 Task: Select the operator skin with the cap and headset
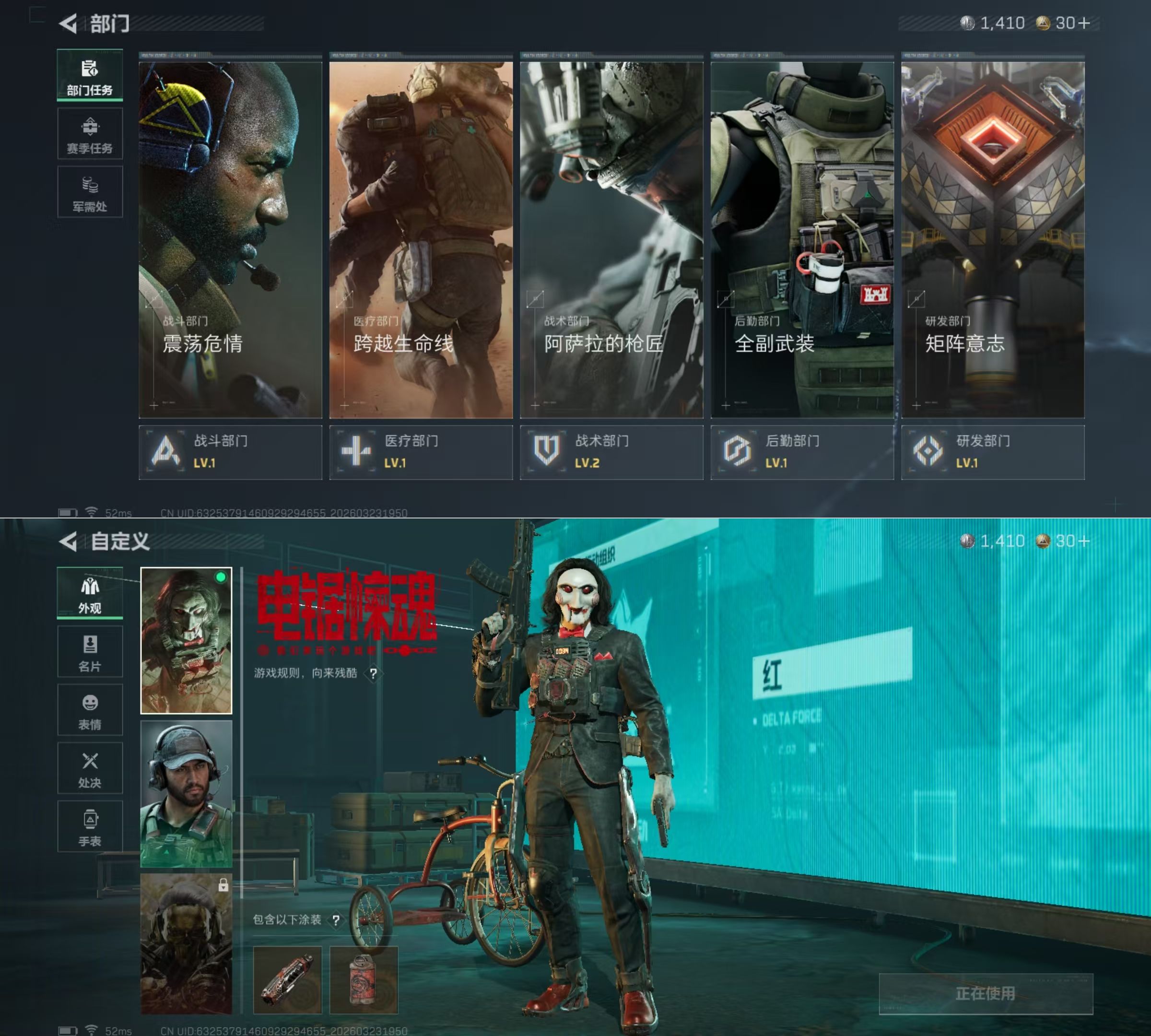point(186,794)
